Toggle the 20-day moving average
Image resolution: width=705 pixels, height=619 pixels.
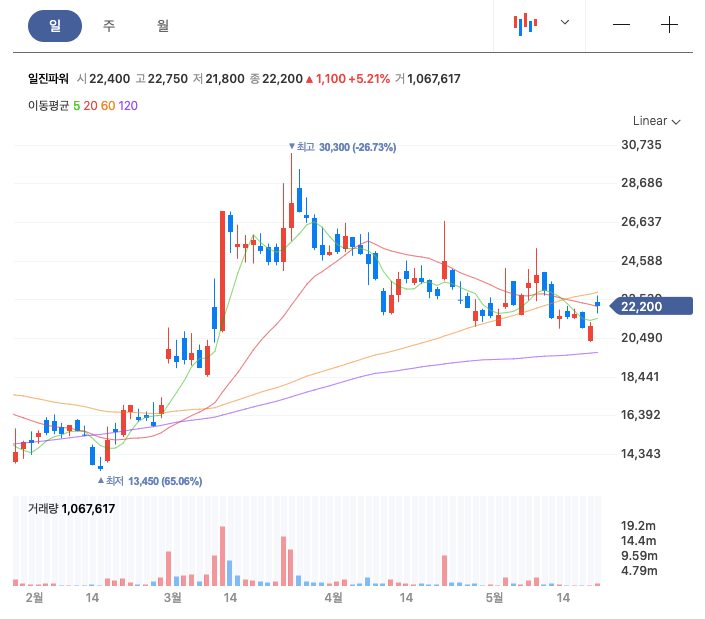(90, 106)
